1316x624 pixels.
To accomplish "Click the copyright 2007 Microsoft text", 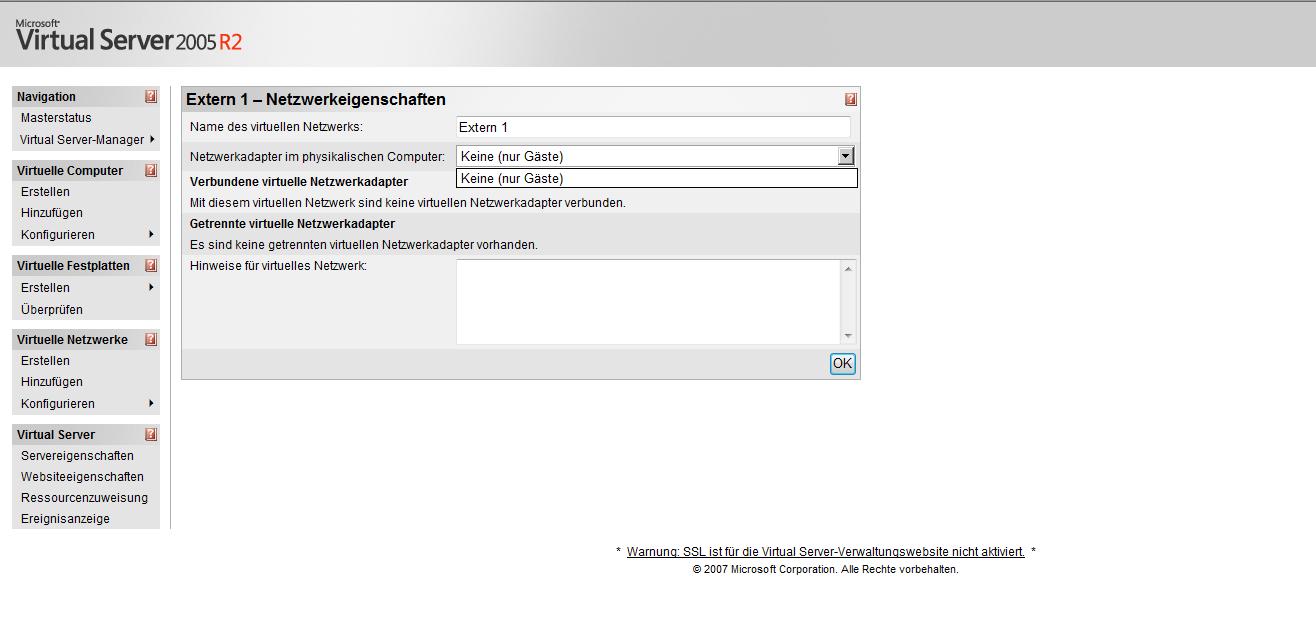I will point(825,570).
